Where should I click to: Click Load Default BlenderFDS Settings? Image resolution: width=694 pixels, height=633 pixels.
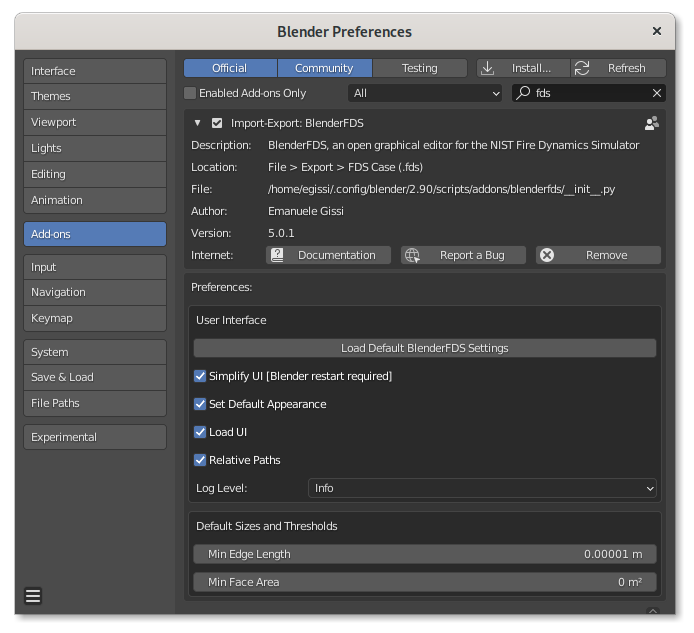[x=425, y=348]
